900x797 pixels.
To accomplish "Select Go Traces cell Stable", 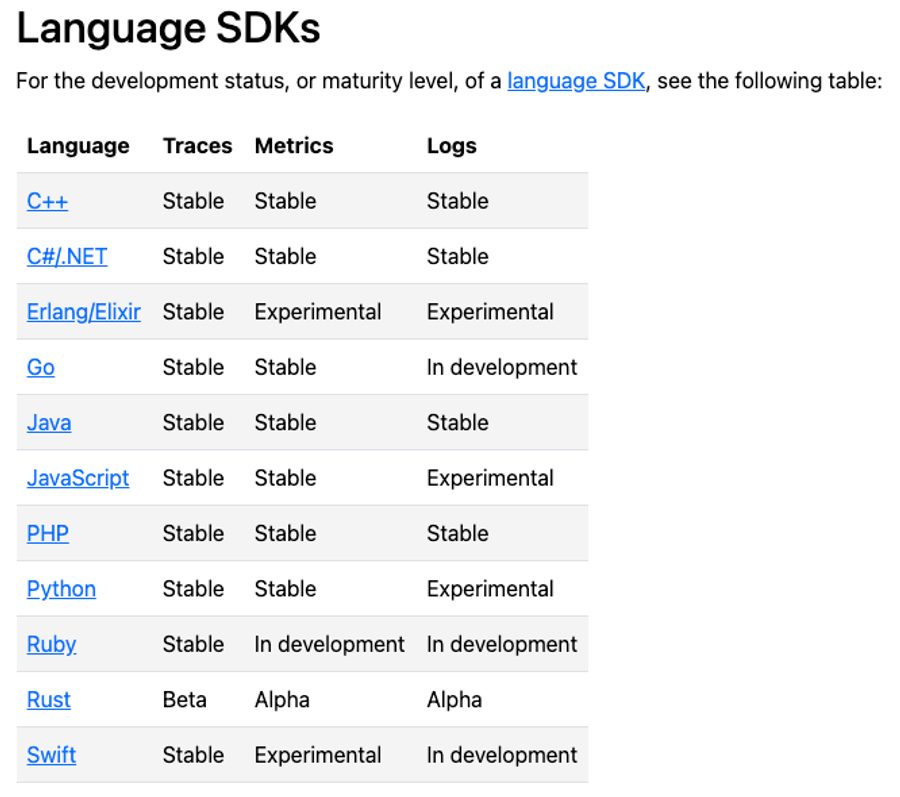I will [x=193, y=367].
